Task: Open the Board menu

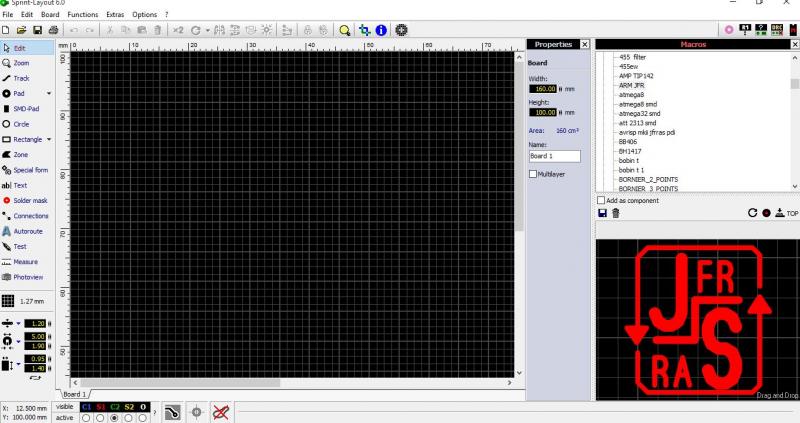Action: (50, 15)
